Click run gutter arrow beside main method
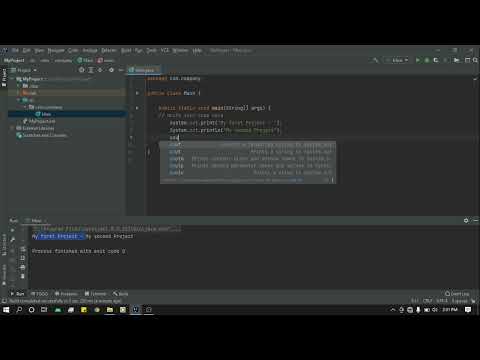The width and height of the screenshot is (480, 360). 137,108
